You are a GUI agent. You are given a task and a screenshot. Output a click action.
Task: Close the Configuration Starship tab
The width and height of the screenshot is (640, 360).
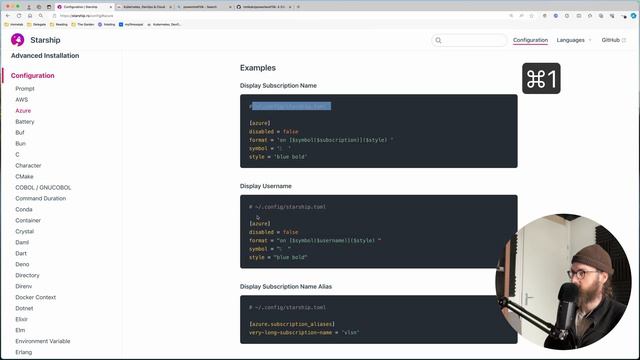110,7
